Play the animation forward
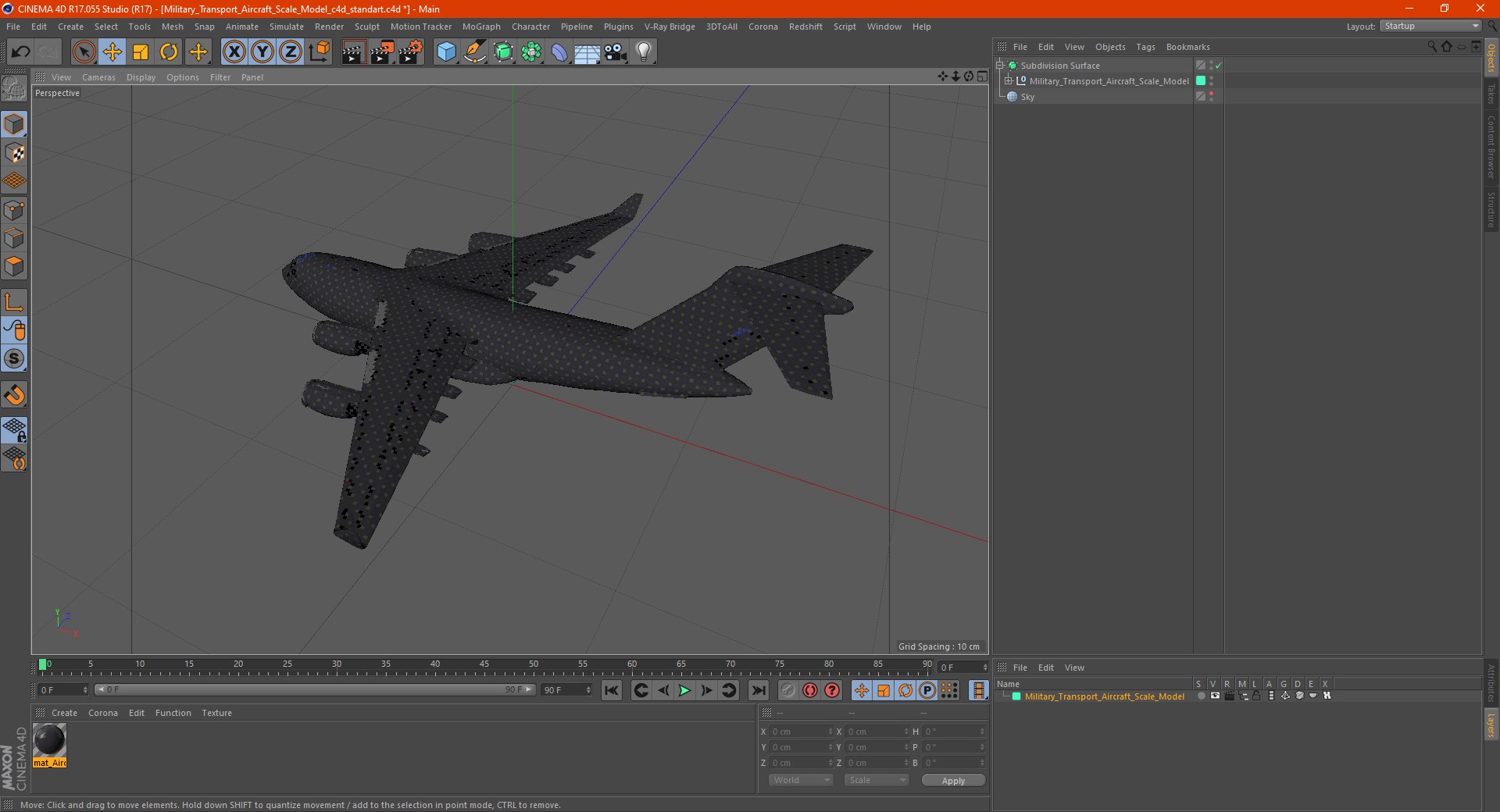The width and height of the screenshot is (1500, 812). (684, 690)
